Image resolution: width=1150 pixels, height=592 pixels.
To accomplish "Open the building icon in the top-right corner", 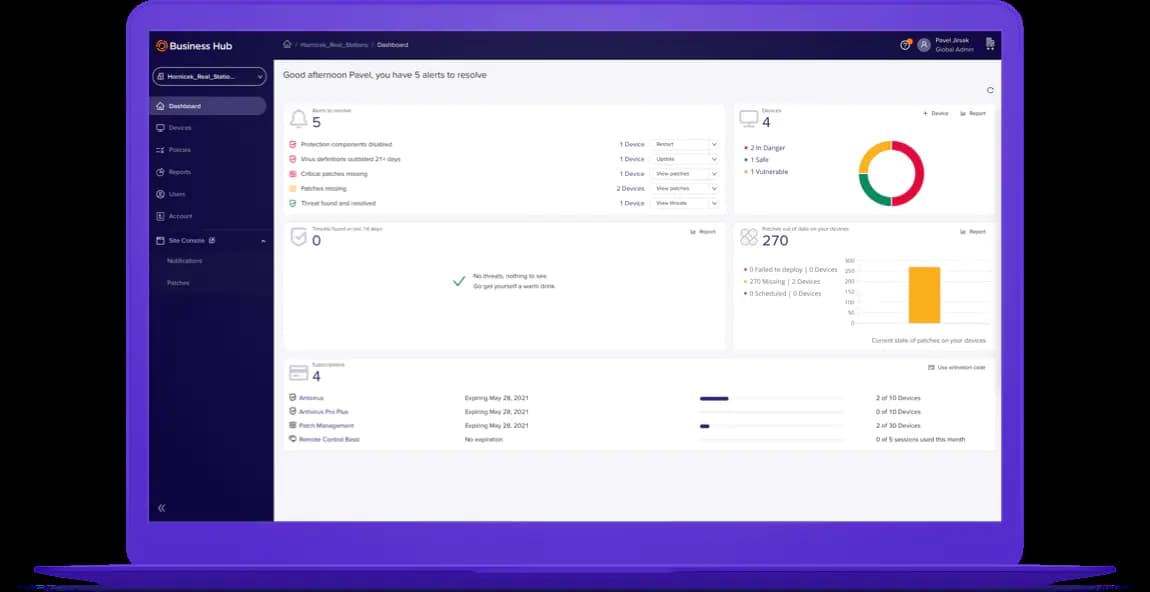I will [x=990, y=44].
